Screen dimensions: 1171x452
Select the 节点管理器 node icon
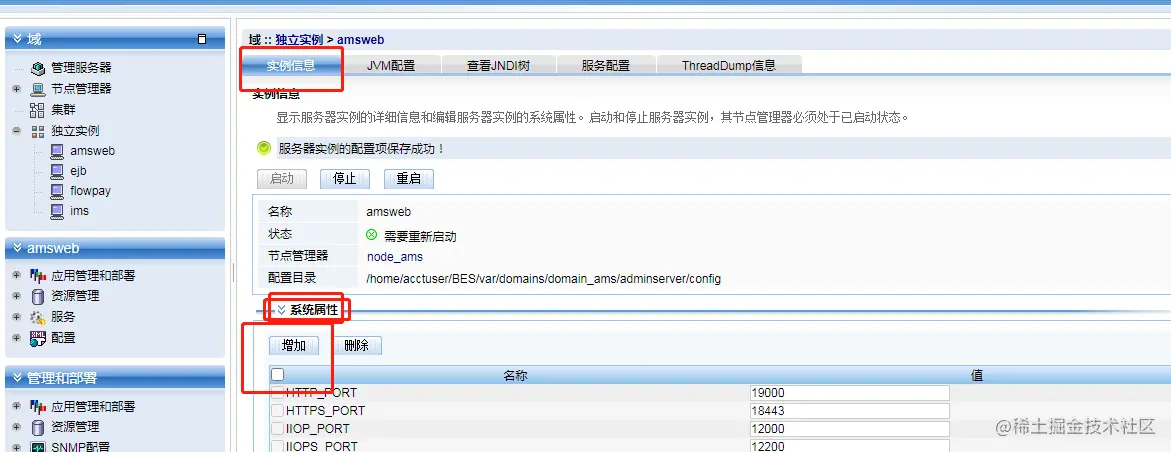(x=38, y=89)
